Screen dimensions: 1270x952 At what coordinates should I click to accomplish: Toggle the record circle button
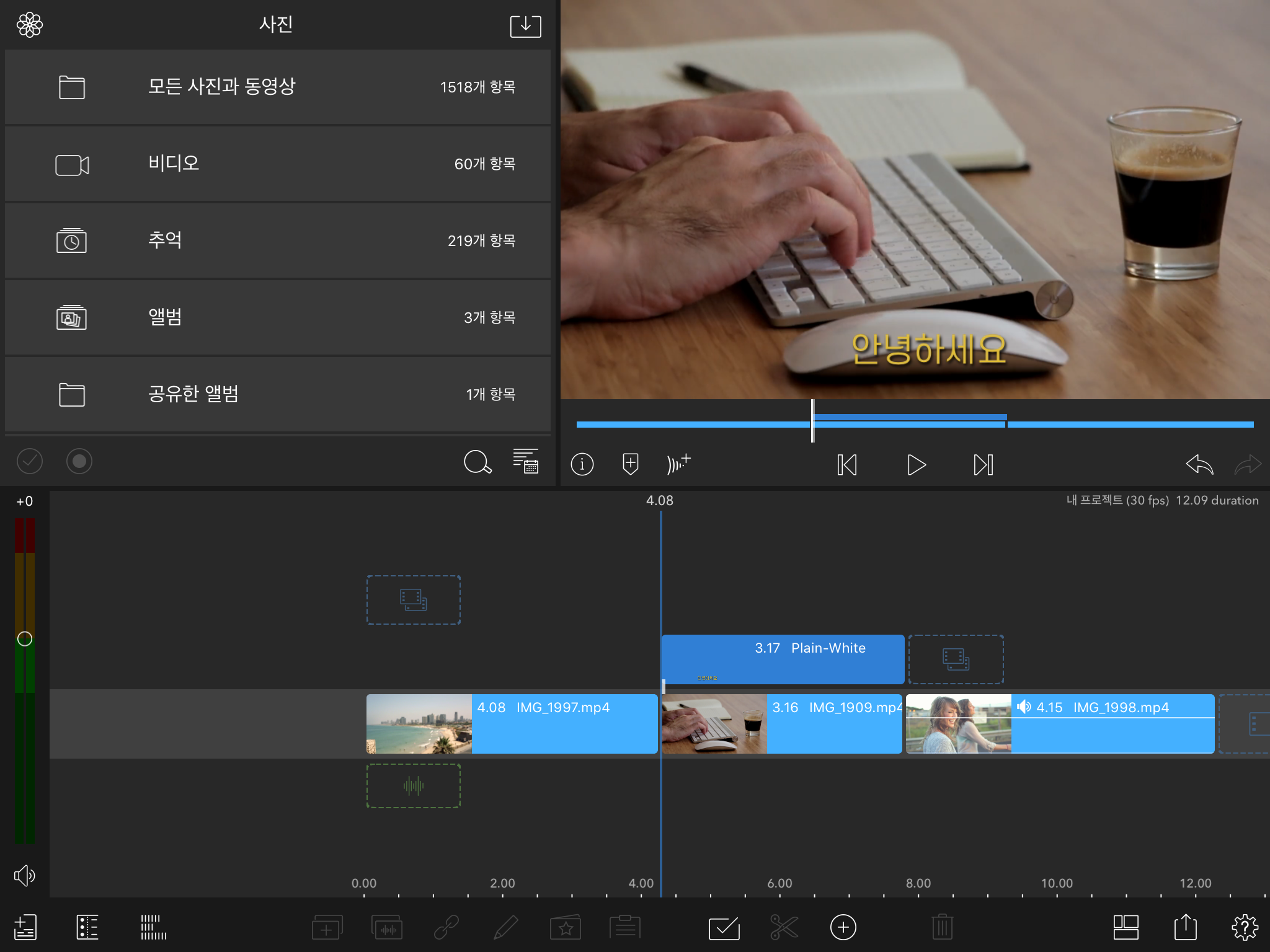coord(79,461)
